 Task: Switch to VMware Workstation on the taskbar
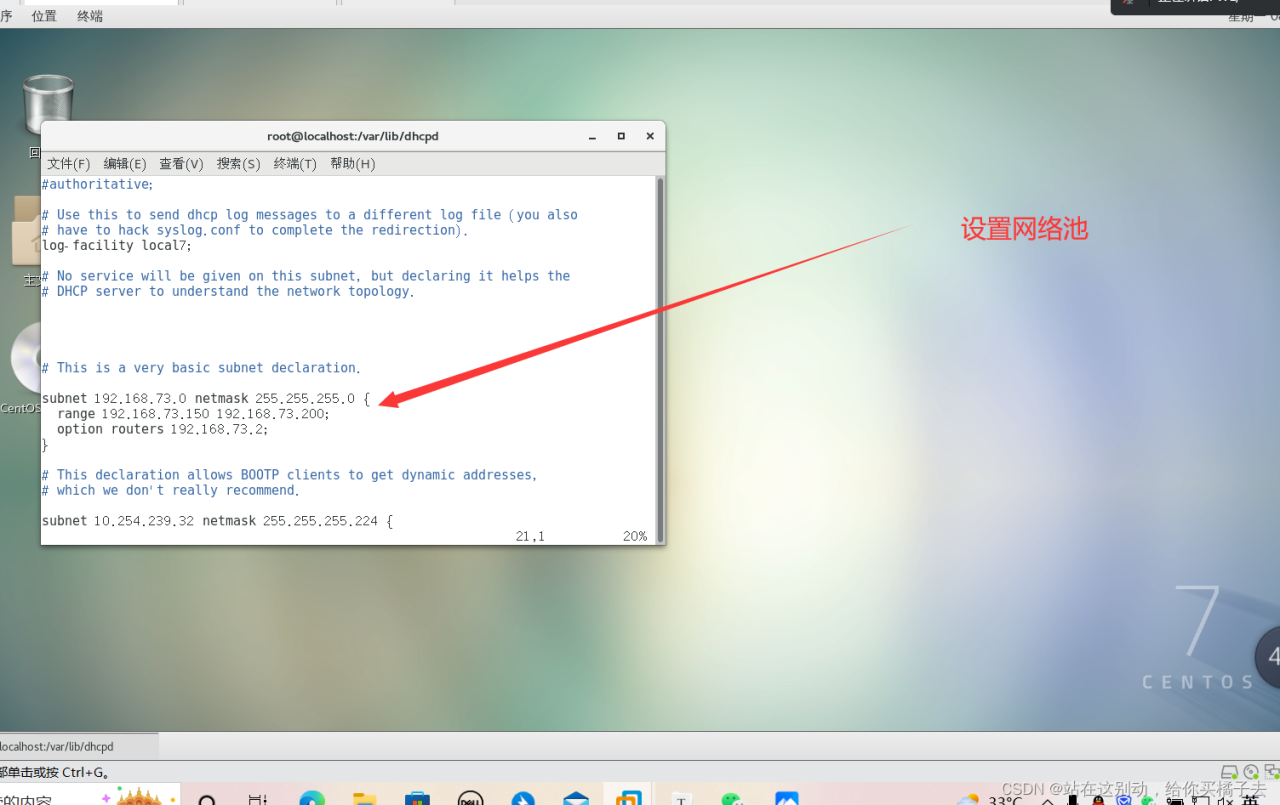click(628, 798)
